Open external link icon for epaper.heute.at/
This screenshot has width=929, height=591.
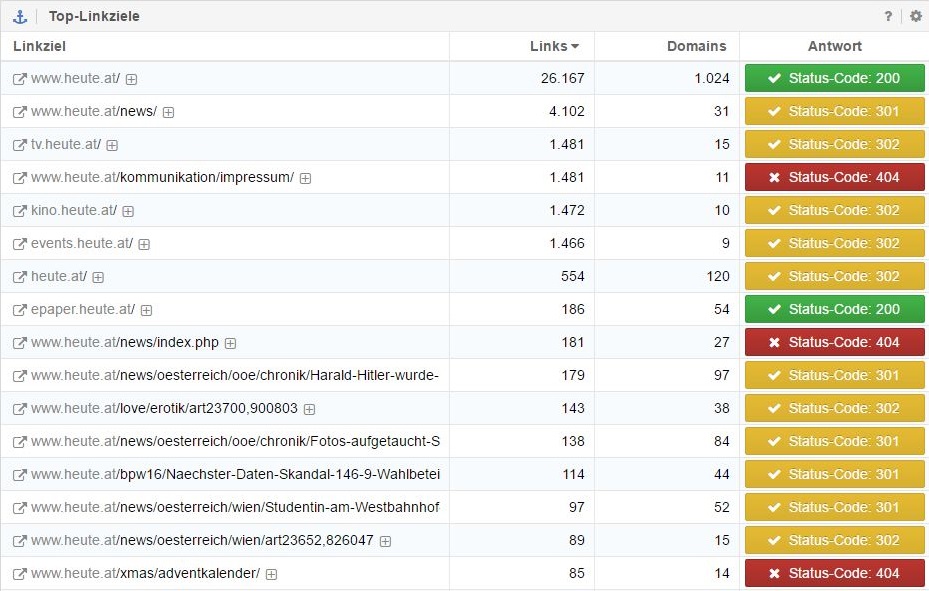tap(19, 310)
